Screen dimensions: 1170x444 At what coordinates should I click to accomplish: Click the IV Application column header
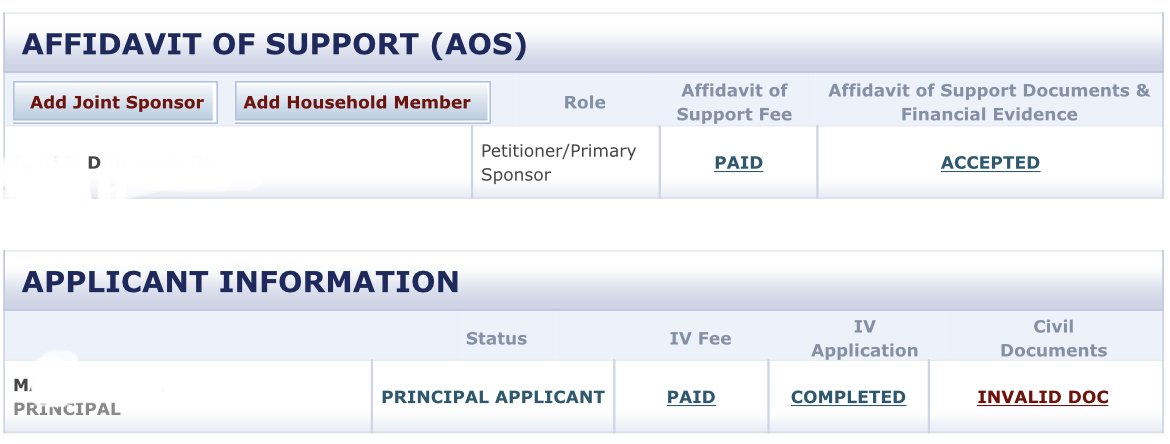coord(864,338)
